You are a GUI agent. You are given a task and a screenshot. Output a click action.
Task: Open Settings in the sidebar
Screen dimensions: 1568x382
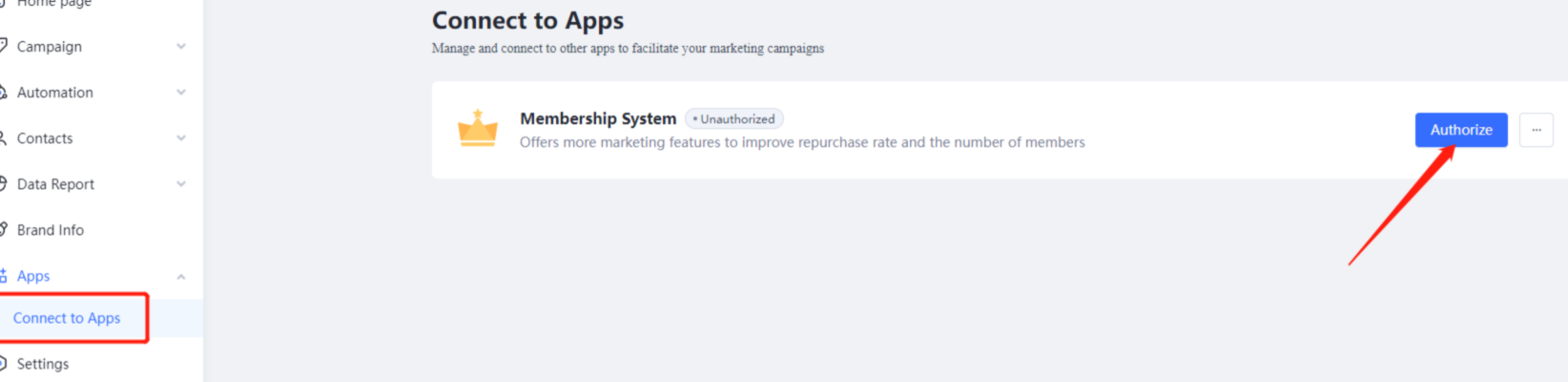[x=43, y=364]
